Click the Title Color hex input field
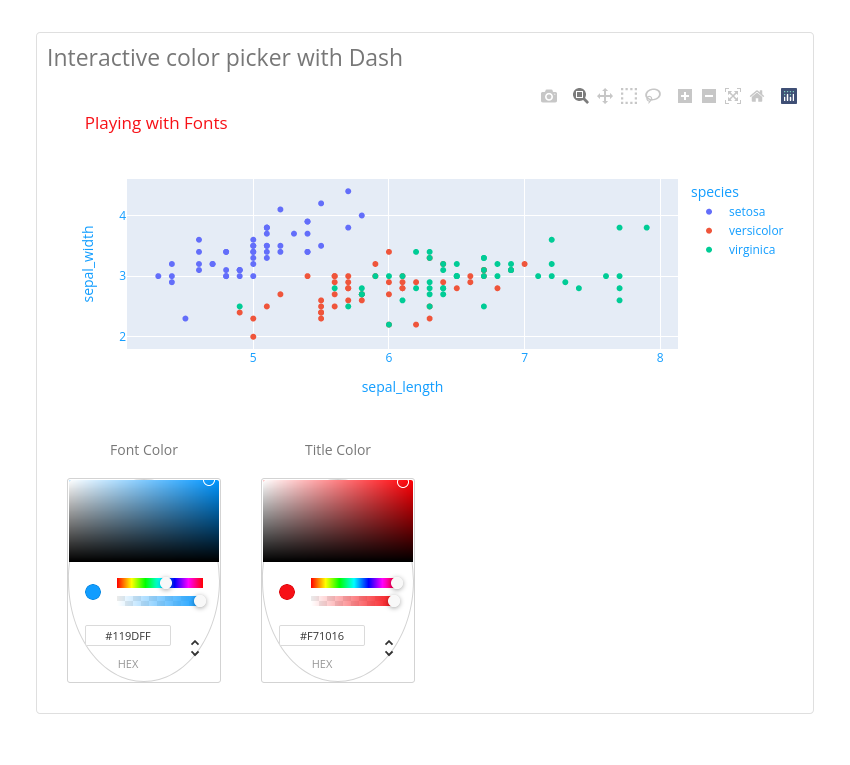The height and width of the screenshot is (765, 850). point(322,636)
